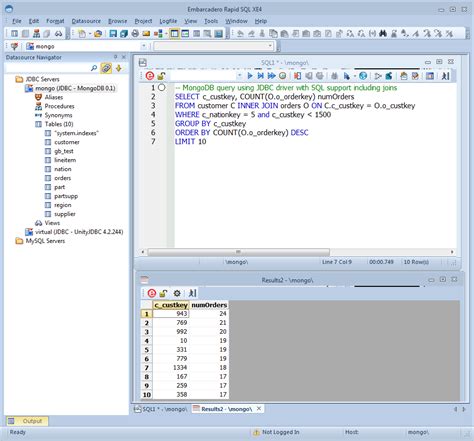
Task: Open the Project menu
Action: pos(143,21)
